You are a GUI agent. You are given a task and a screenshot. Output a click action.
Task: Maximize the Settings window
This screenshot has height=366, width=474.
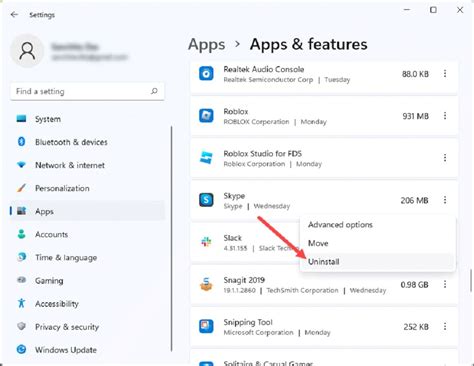click(433, 10)
